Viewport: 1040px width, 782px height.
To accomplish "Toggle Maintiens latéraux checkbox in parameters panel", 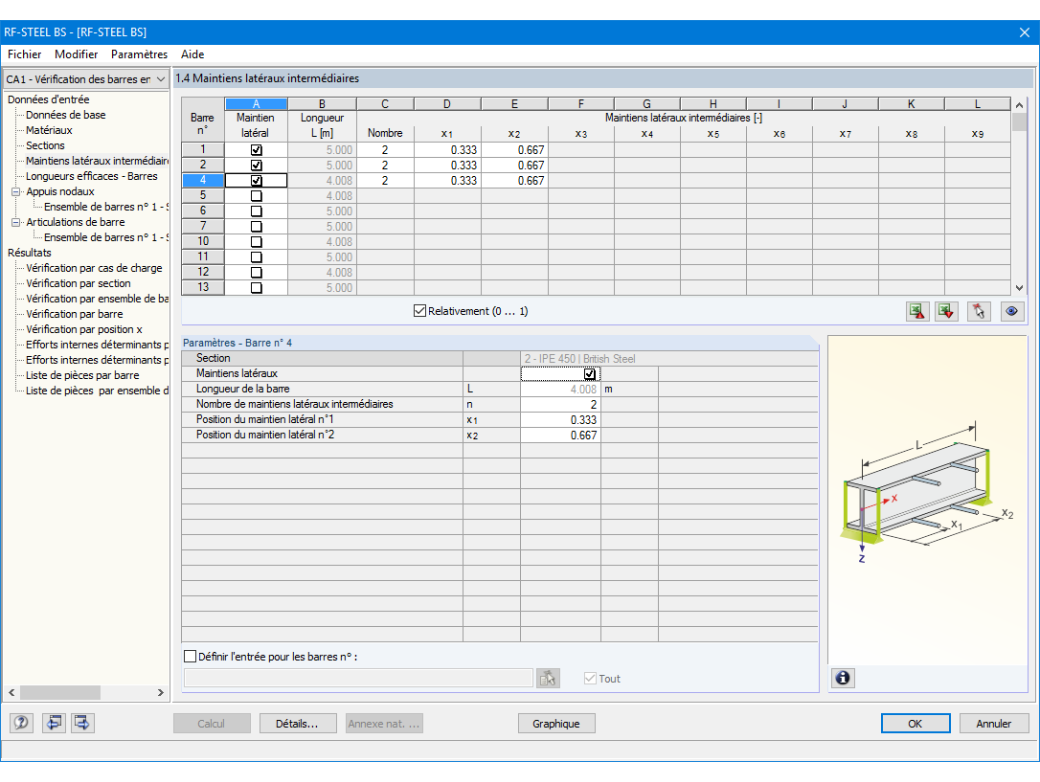I will coord(589,374).
